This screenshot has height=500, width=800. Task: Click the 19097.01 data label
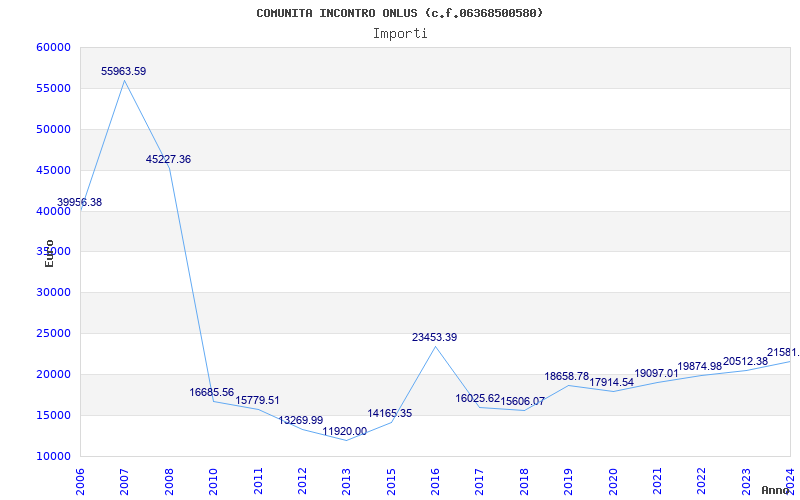click(x=656, y=373)
